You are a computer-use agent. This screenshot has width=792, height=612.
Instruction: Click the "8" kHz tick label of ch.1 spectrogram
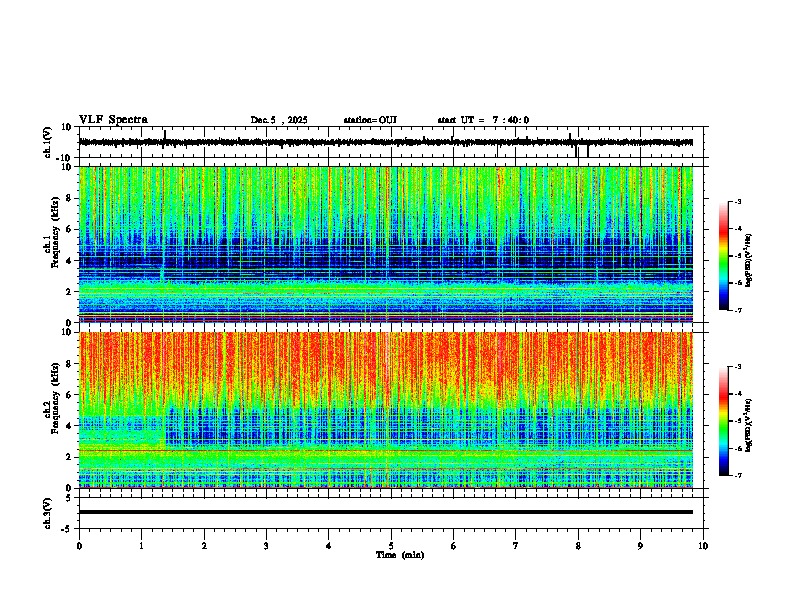point(69,198)
